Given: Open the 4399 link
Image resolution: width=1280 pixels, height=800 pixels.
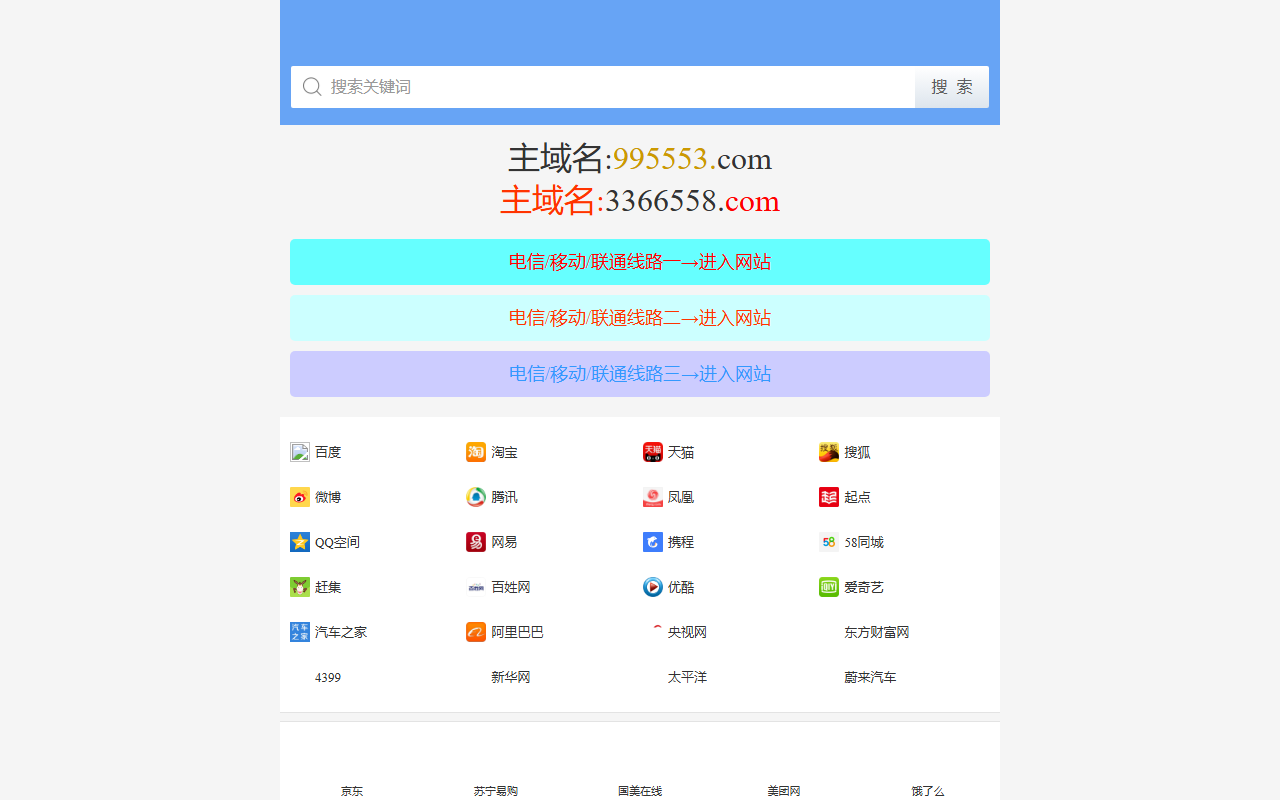Looking at the screenshot, I should pyautogui.click(x=328, y=677).
